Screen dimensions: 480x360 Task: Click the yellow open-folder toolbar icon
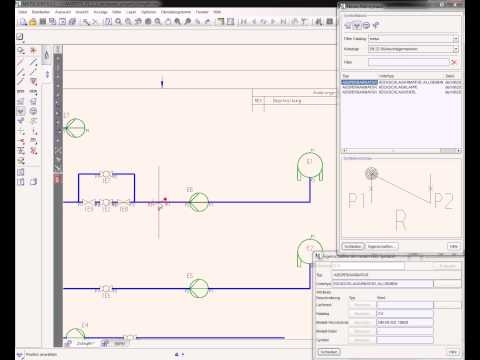[33, 22]
